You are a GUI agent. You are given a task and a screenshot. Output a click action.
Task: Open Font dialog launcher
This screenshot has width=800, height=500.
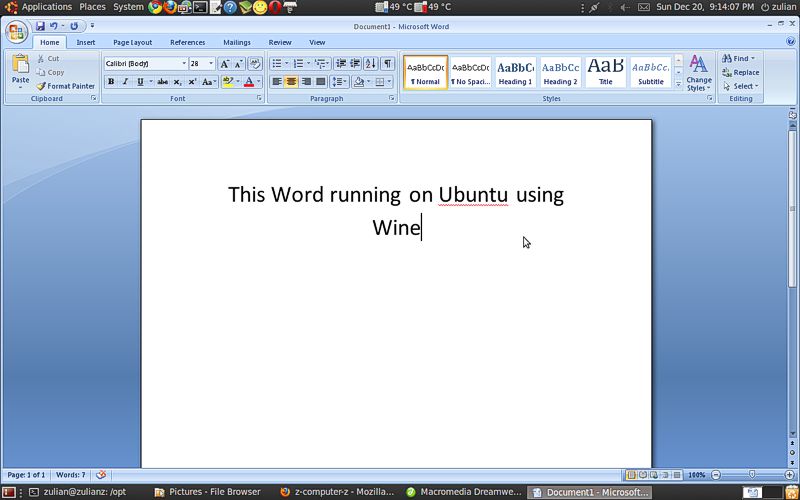[259, 98]
